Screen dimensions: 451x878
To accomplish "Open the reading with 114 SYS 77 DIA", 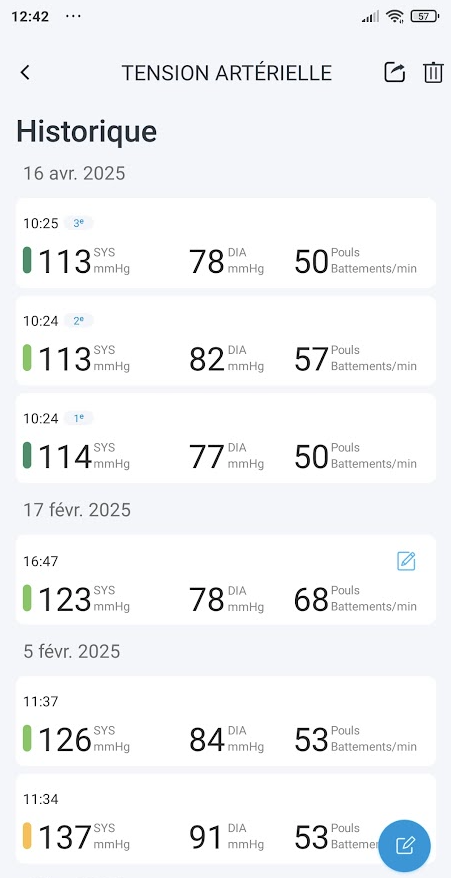I will click(226, 438).
